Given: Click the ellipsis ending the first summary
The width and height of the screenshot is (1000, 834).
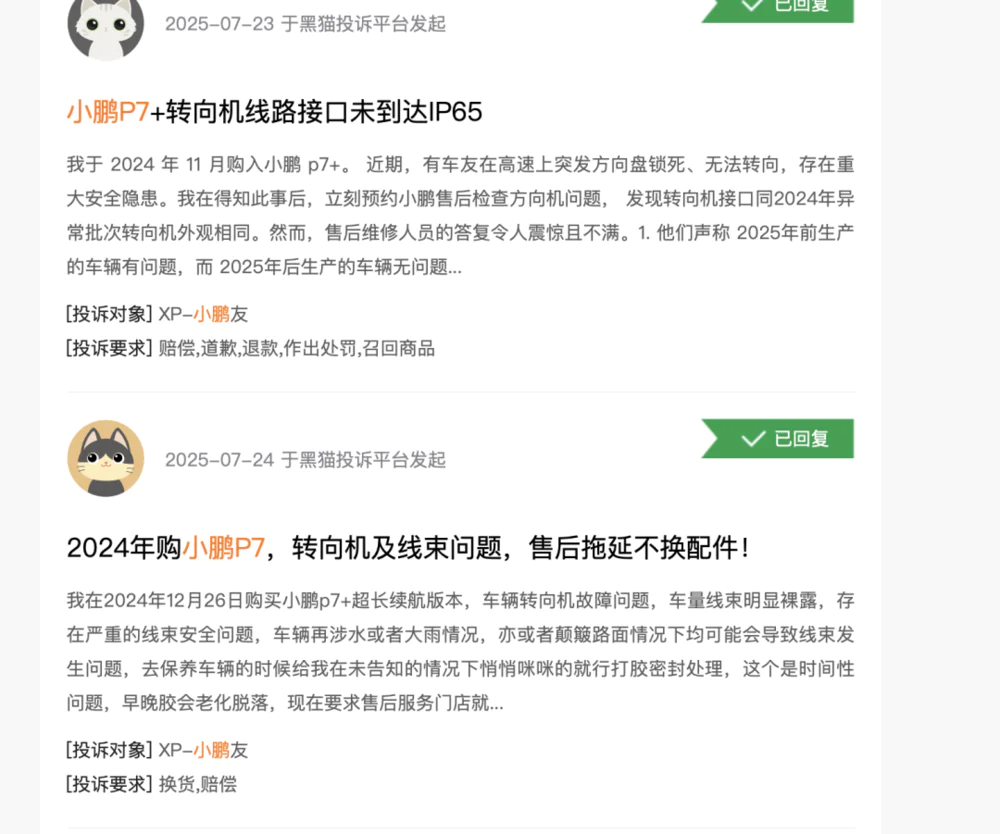Looking at the screenshot, I should pyautogui.click(x=455, y=267).
